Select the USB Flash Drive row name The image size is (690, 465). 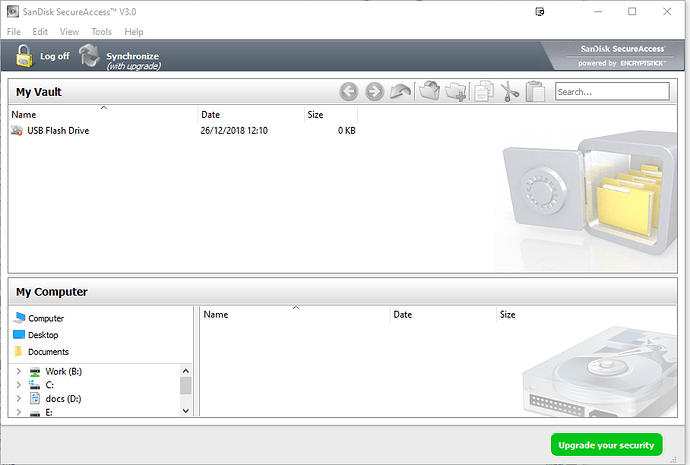pos(58,131)
